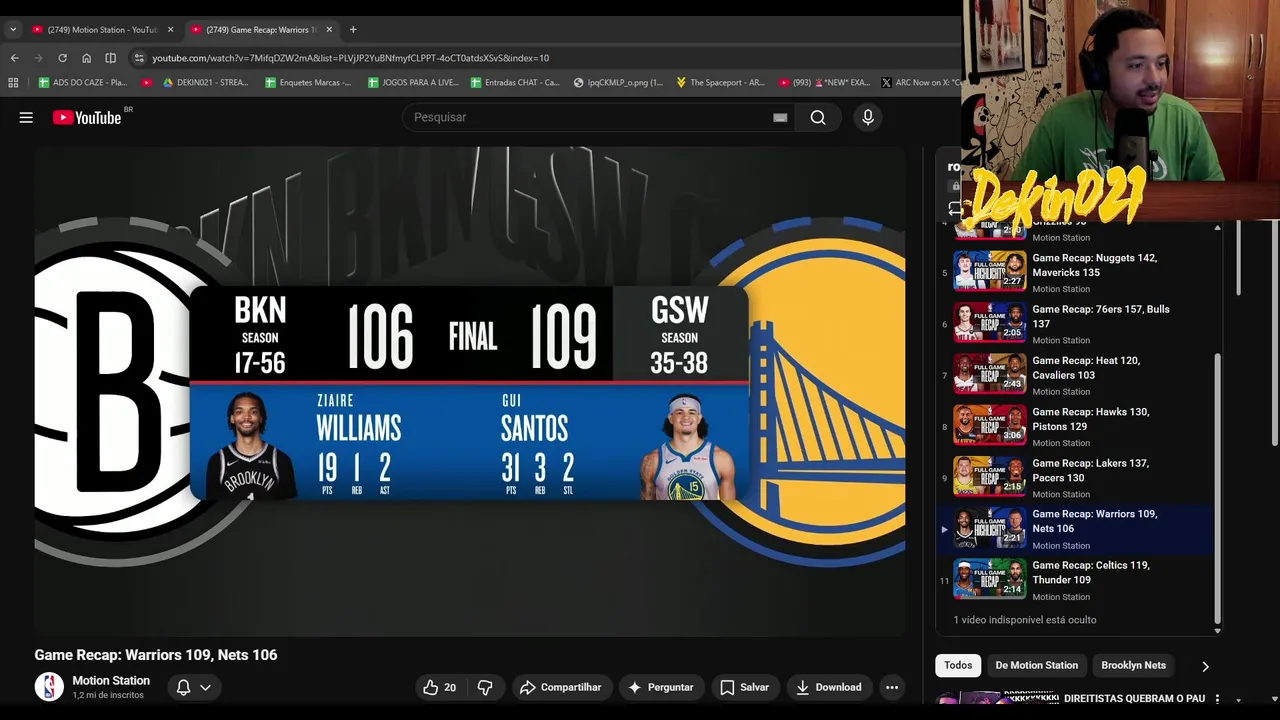This screenshot has width=1280, height=720.
Task: Open the notification bell dropdown for Motion Station
Action: (x=194, y=687)
